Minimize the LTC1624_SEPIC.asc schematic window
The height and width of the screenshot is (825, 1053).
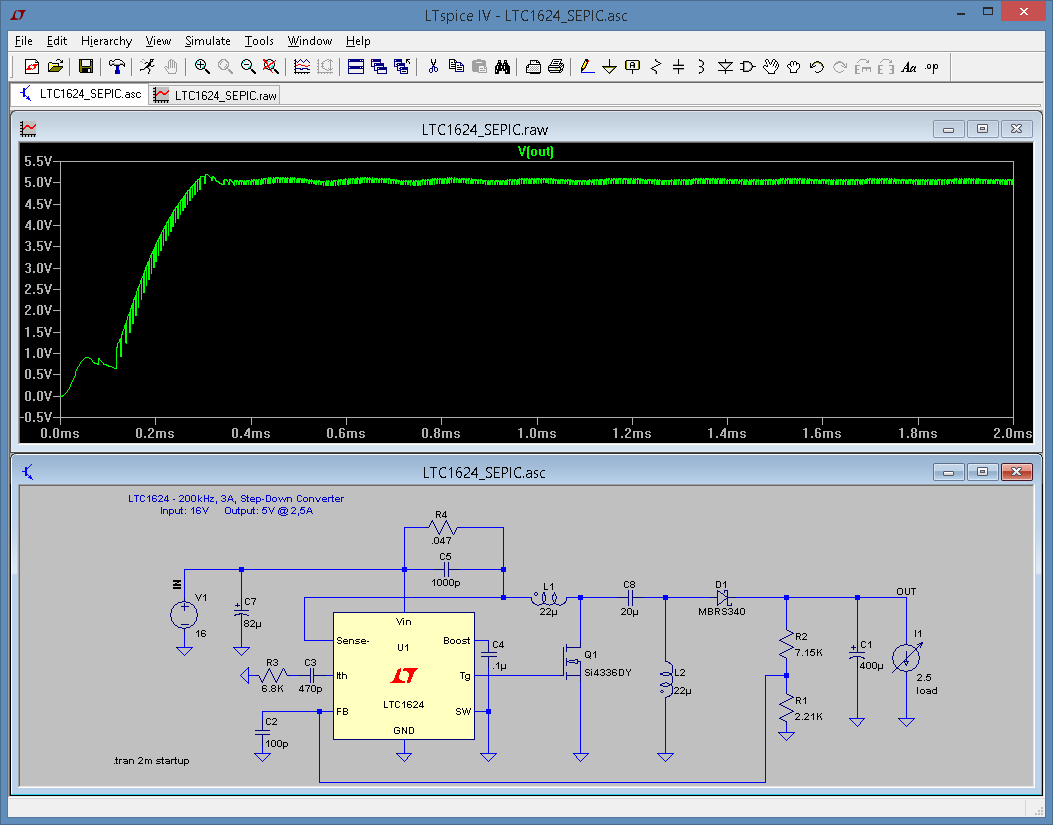tap(949, 472)
